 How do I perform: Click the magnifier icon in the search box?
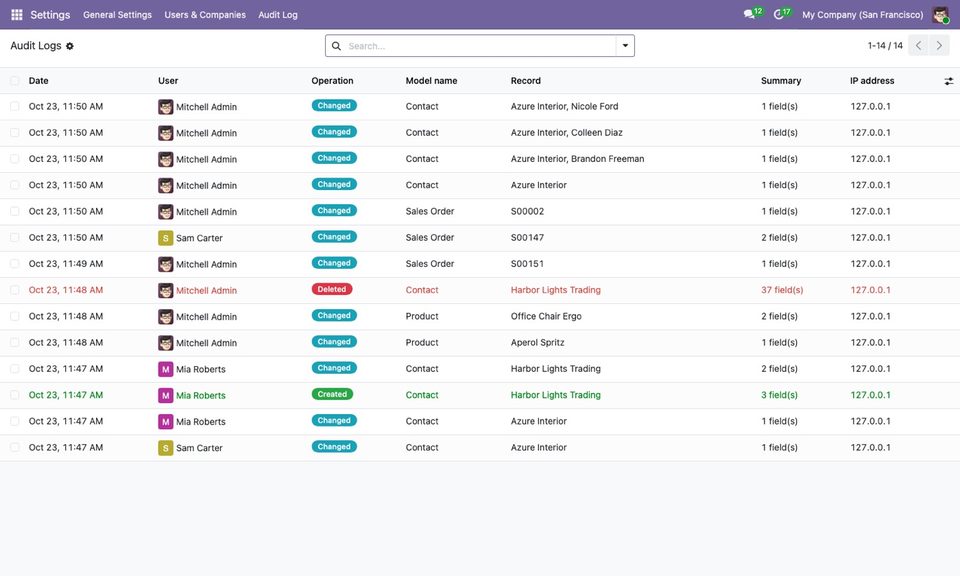(336, 46)
